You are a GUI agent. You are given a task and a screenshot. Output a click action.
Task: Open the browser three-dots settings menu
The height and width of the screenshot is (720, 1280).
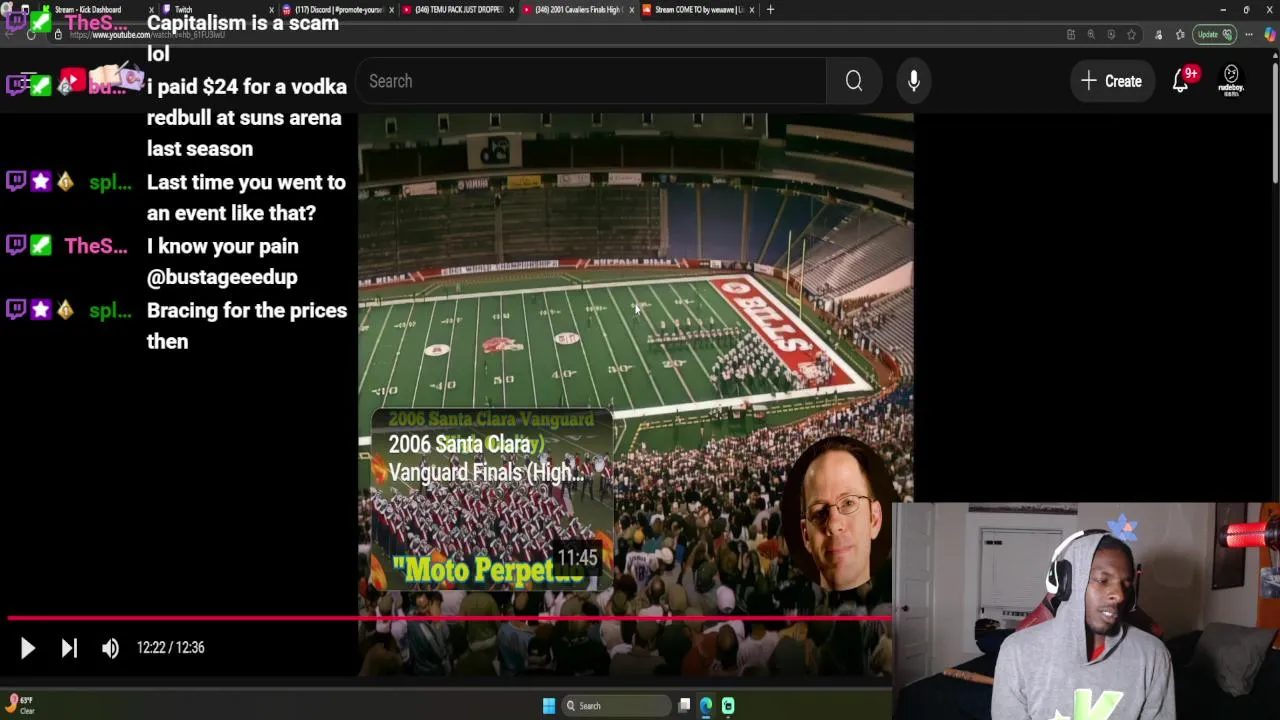[1249, 35]
